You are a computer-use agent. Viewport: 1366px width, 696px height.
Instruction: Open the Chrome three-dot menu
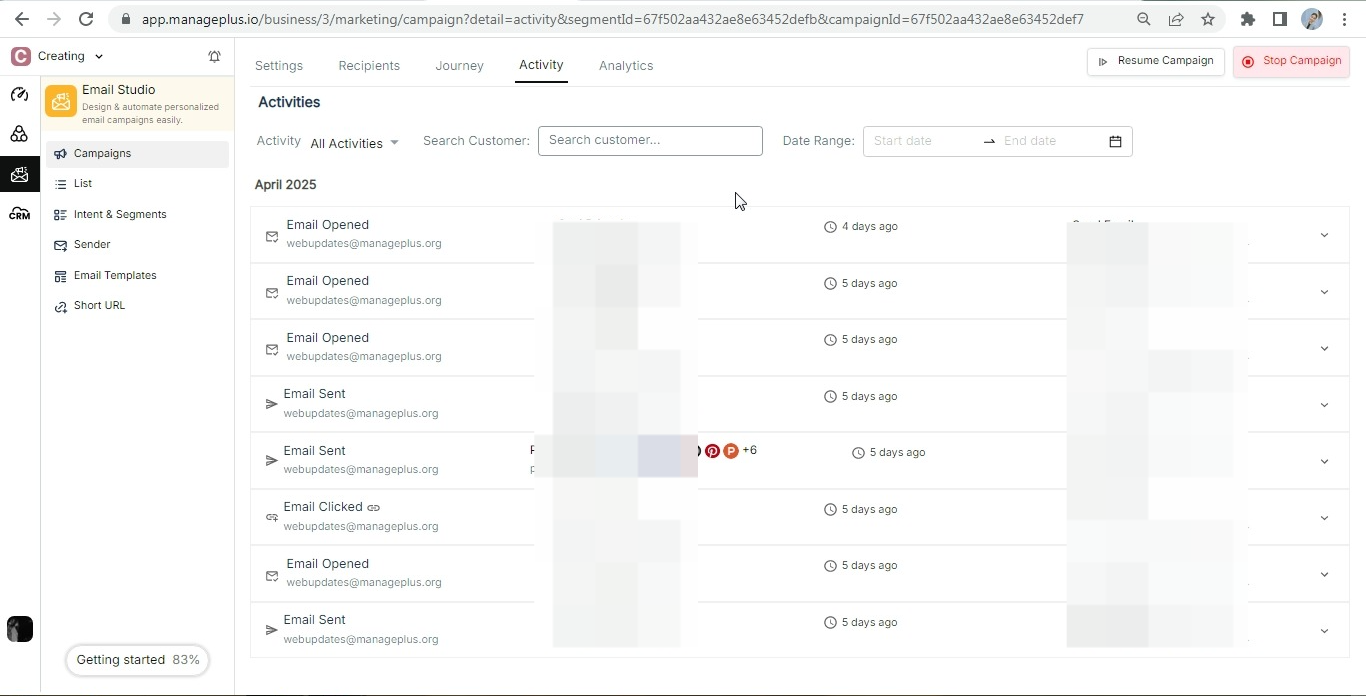tap(1344, 19)
